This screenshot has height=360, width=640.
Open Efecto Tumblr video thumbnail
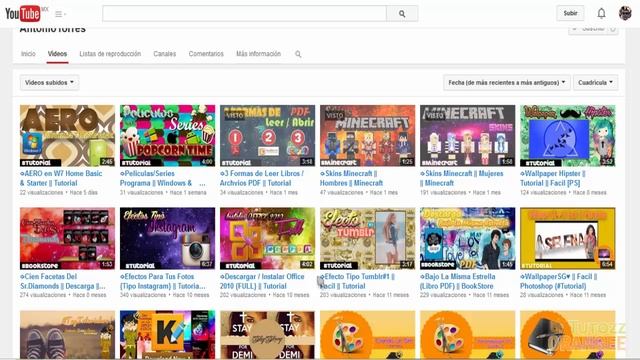(x=367, y=238)
